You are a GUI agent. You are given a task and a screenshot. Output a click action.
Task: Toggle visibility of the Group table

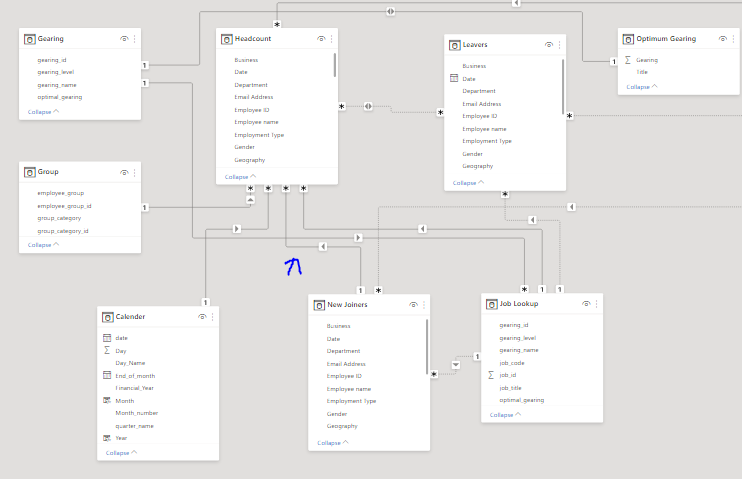tap(124, 173)
